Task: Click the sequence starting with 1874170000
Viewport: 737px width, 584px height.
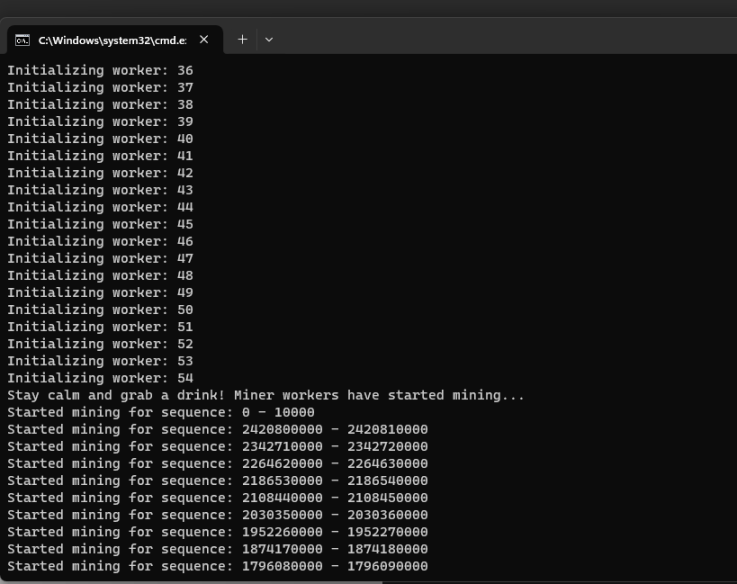Action: pyautogui.click(x=217, y=549)
